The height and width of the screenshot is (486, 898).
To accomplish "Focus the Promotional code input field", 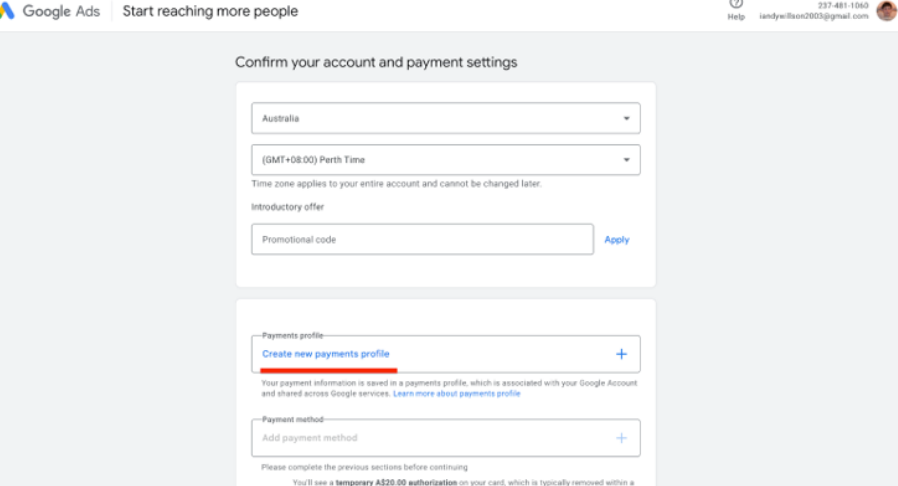I will tap(422, 240).
